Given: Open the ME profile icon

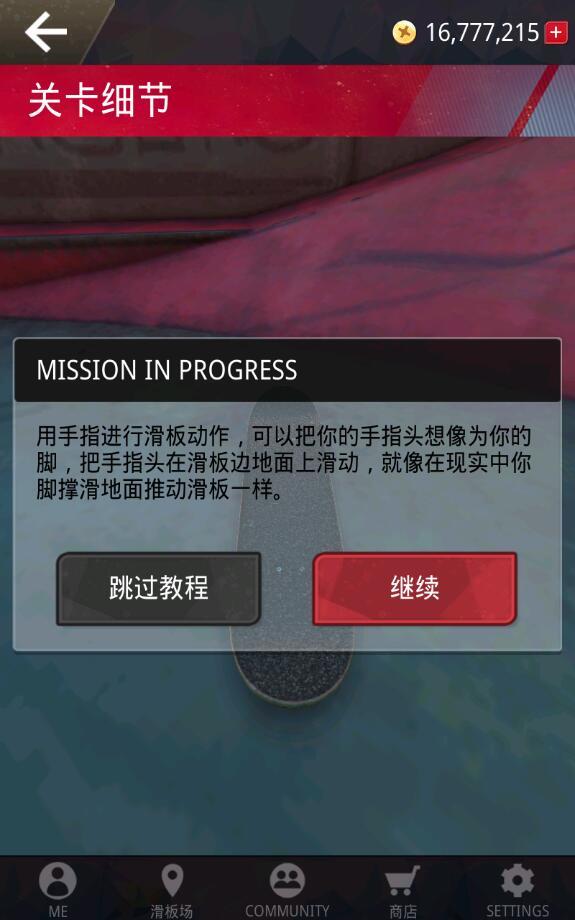Looking at the screenshot, I should point(58,880).
